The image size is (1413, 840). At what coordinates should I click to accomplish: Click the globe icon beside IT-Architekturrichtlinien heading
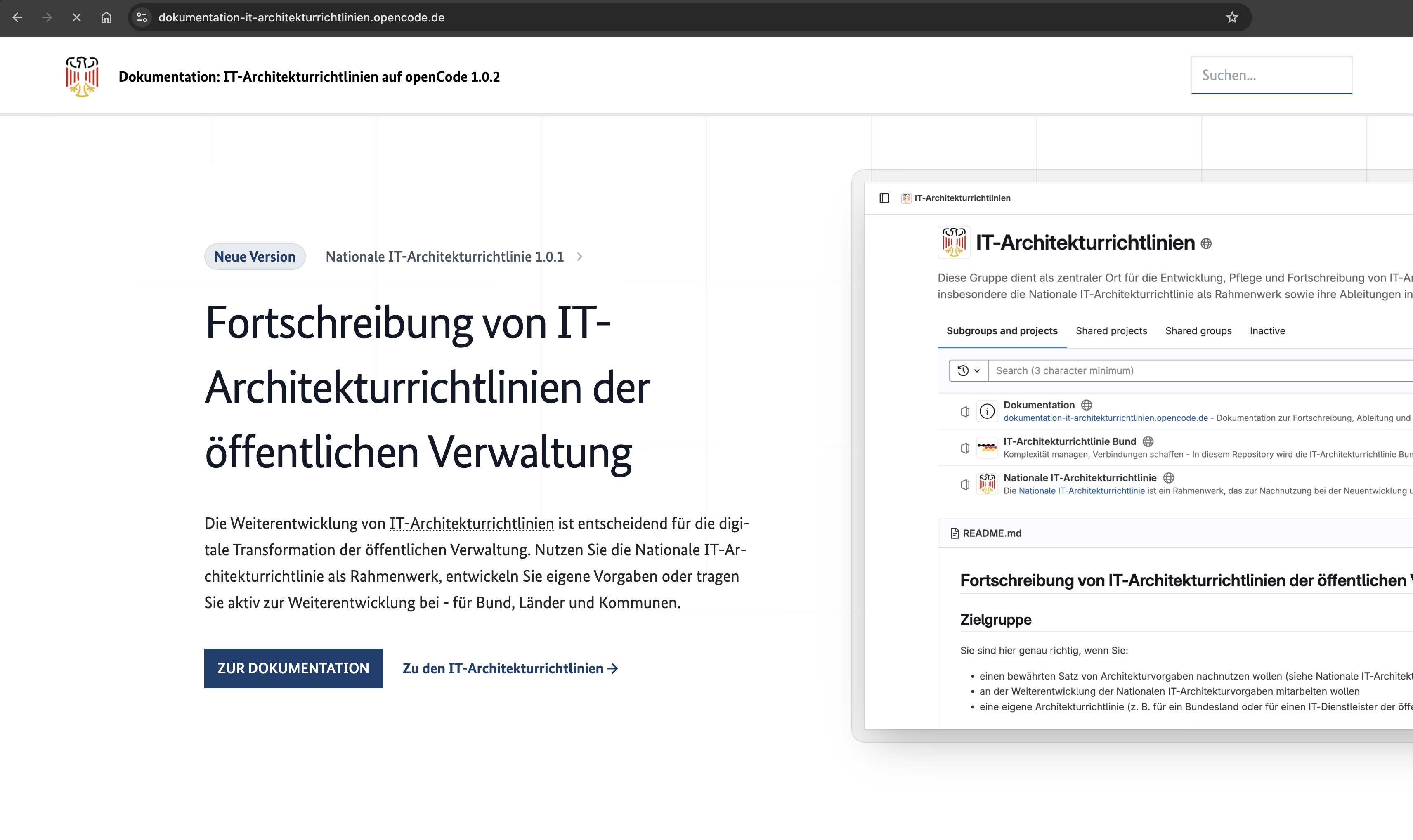[1206, 243]
